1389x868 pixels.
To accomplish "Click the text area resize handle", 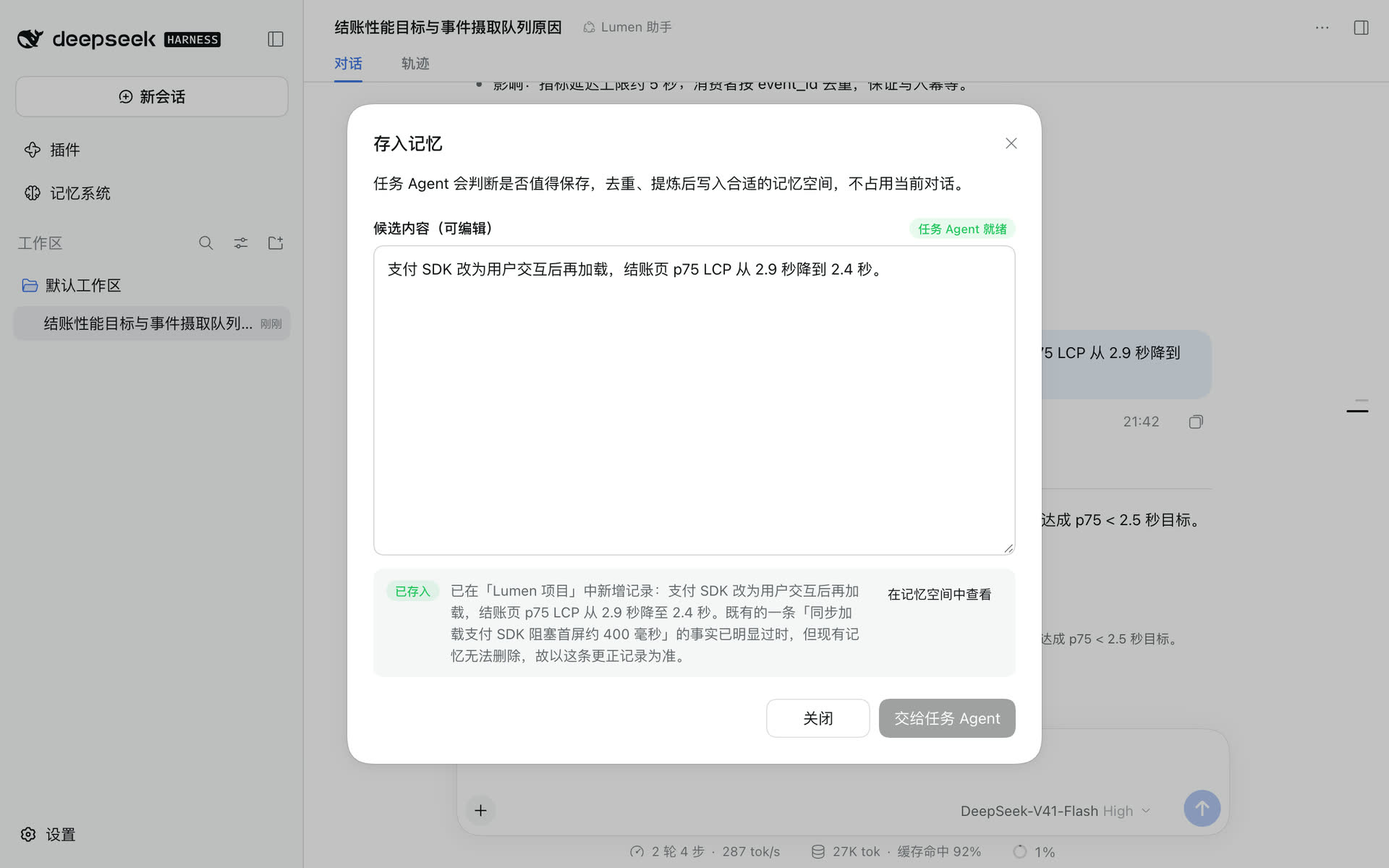I will click(1008, 548).
